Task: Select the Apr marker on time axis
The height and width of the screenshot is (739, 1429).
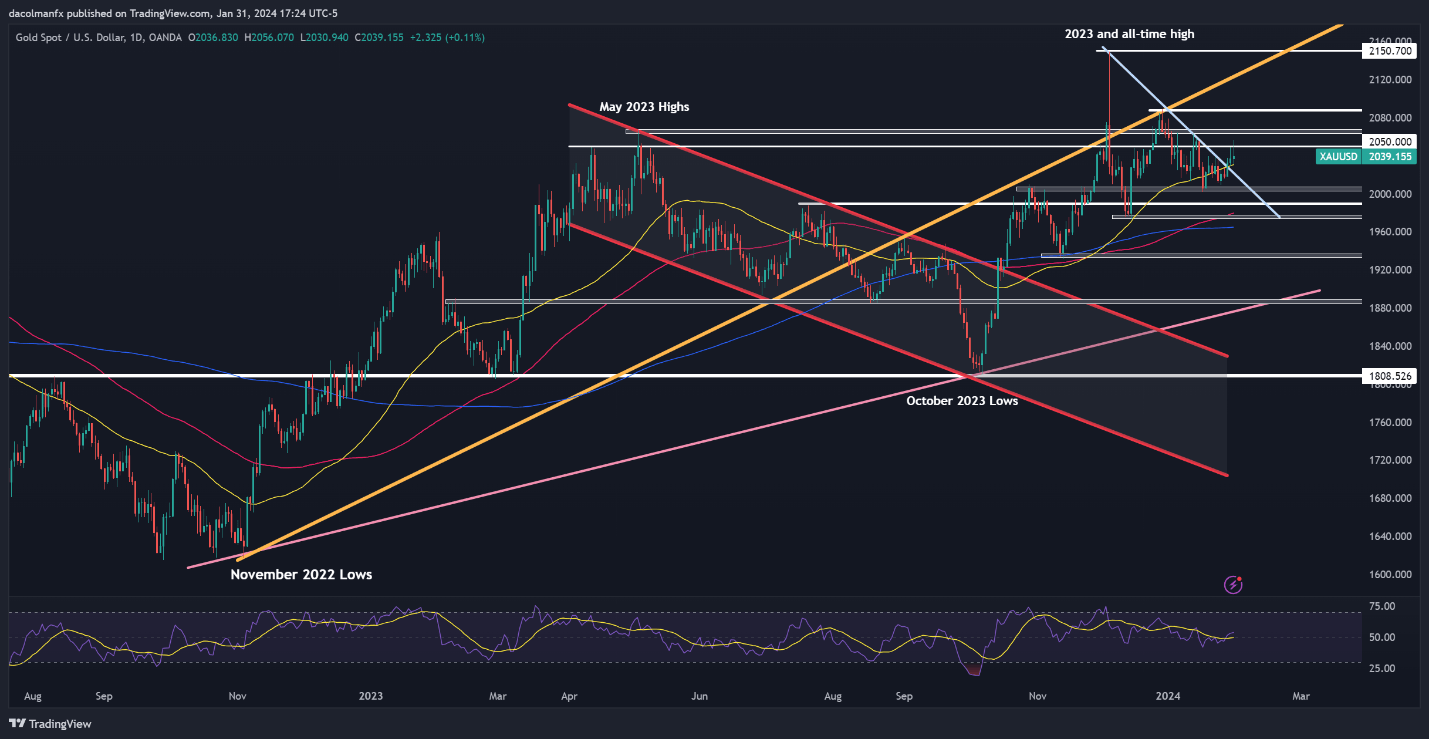Action: point(569,695)
